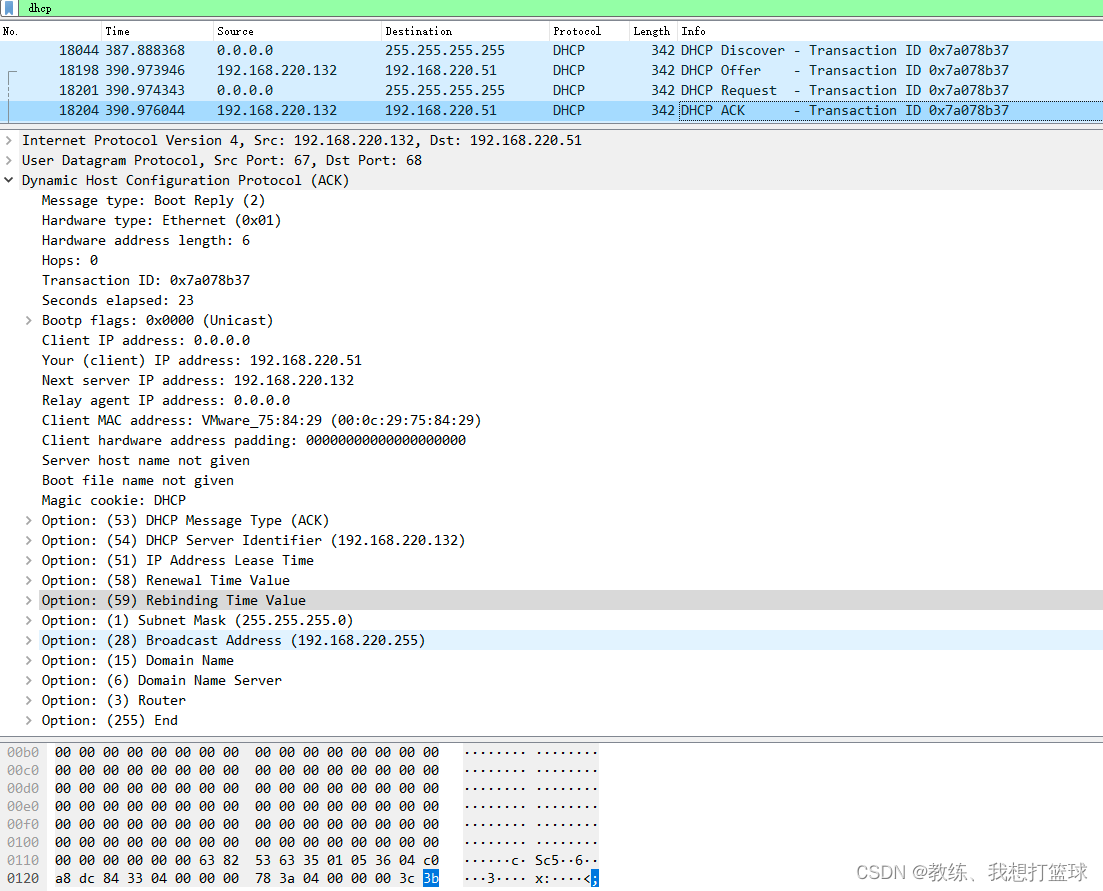This screenshot has height=891, width=1103.
Task: Expand the Internet Protocol Version 4 section
Action: coord(10,140)
